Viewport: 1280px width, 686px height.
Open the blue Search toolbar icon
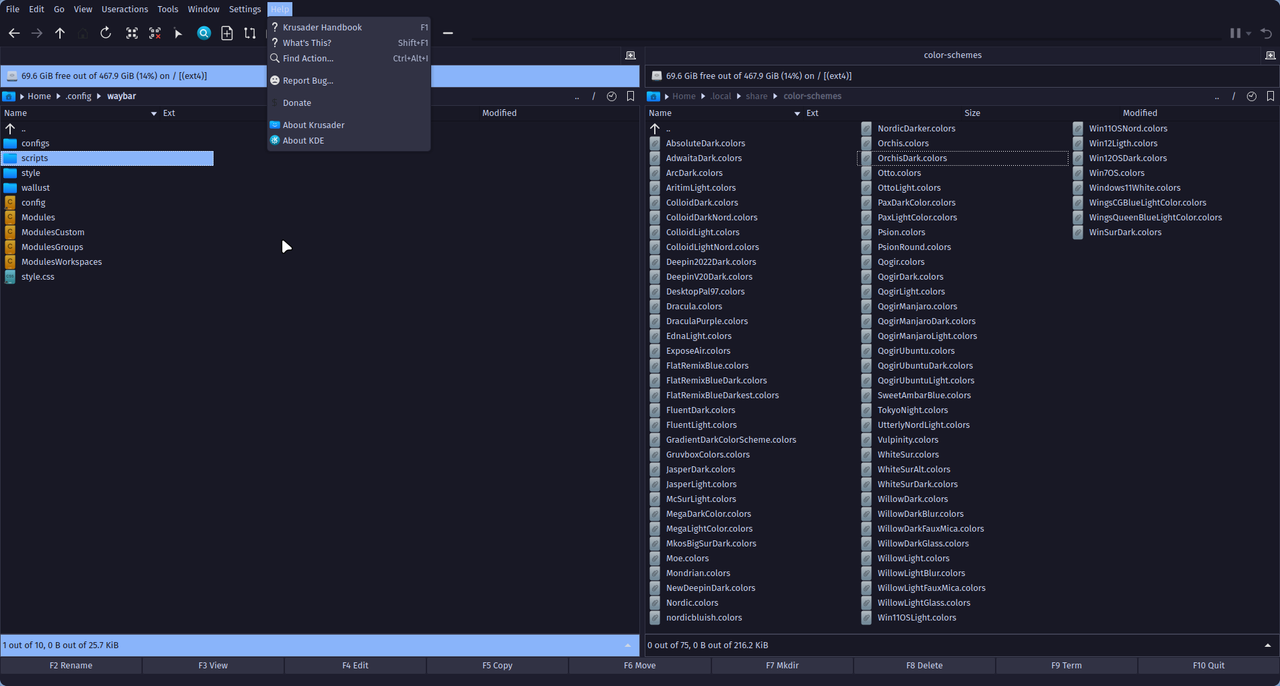[204, 33]
